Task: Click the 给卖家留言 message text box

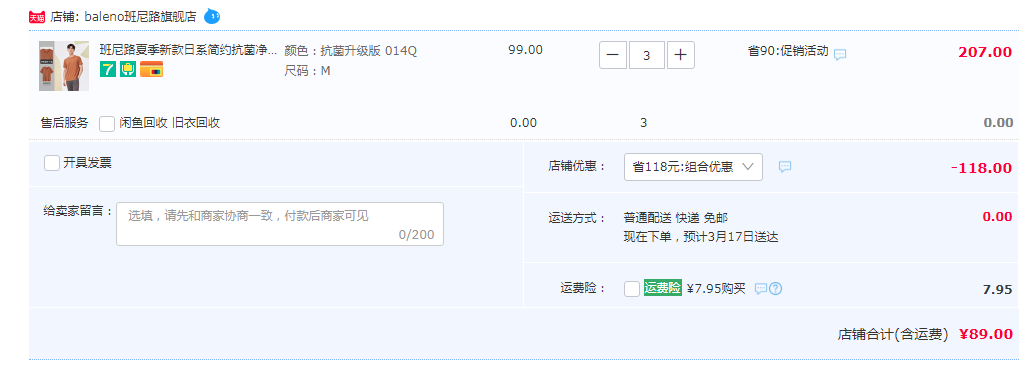Action: pyautogui.click(x=280, y=224)
